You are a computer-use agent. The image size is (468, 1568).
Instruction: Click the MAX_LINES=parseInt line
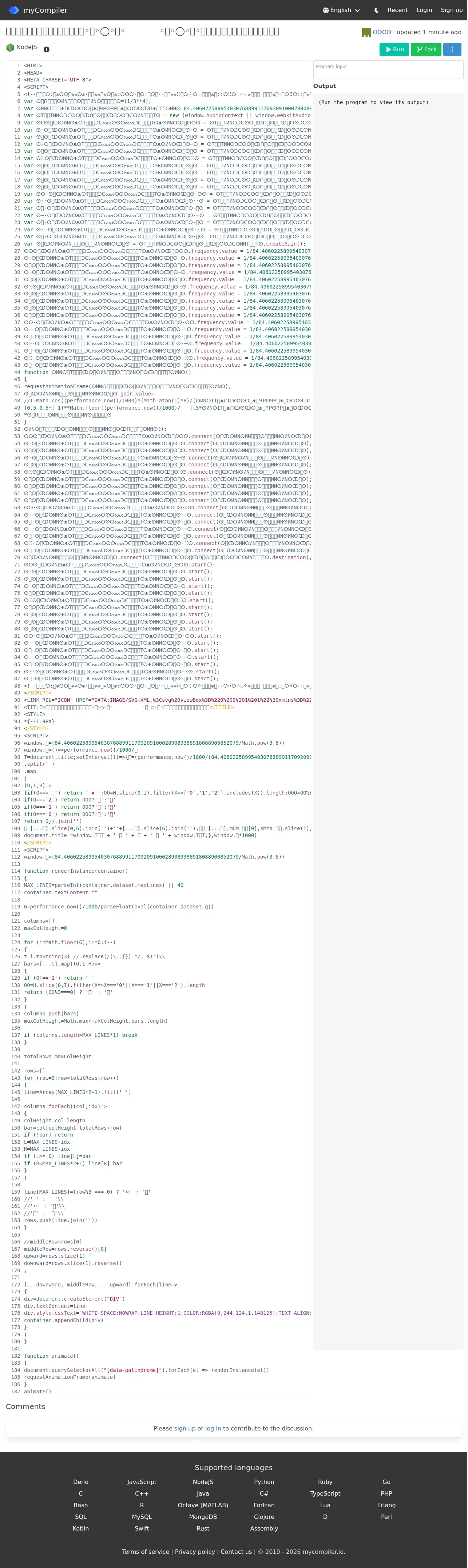click(x=103, y=885)
